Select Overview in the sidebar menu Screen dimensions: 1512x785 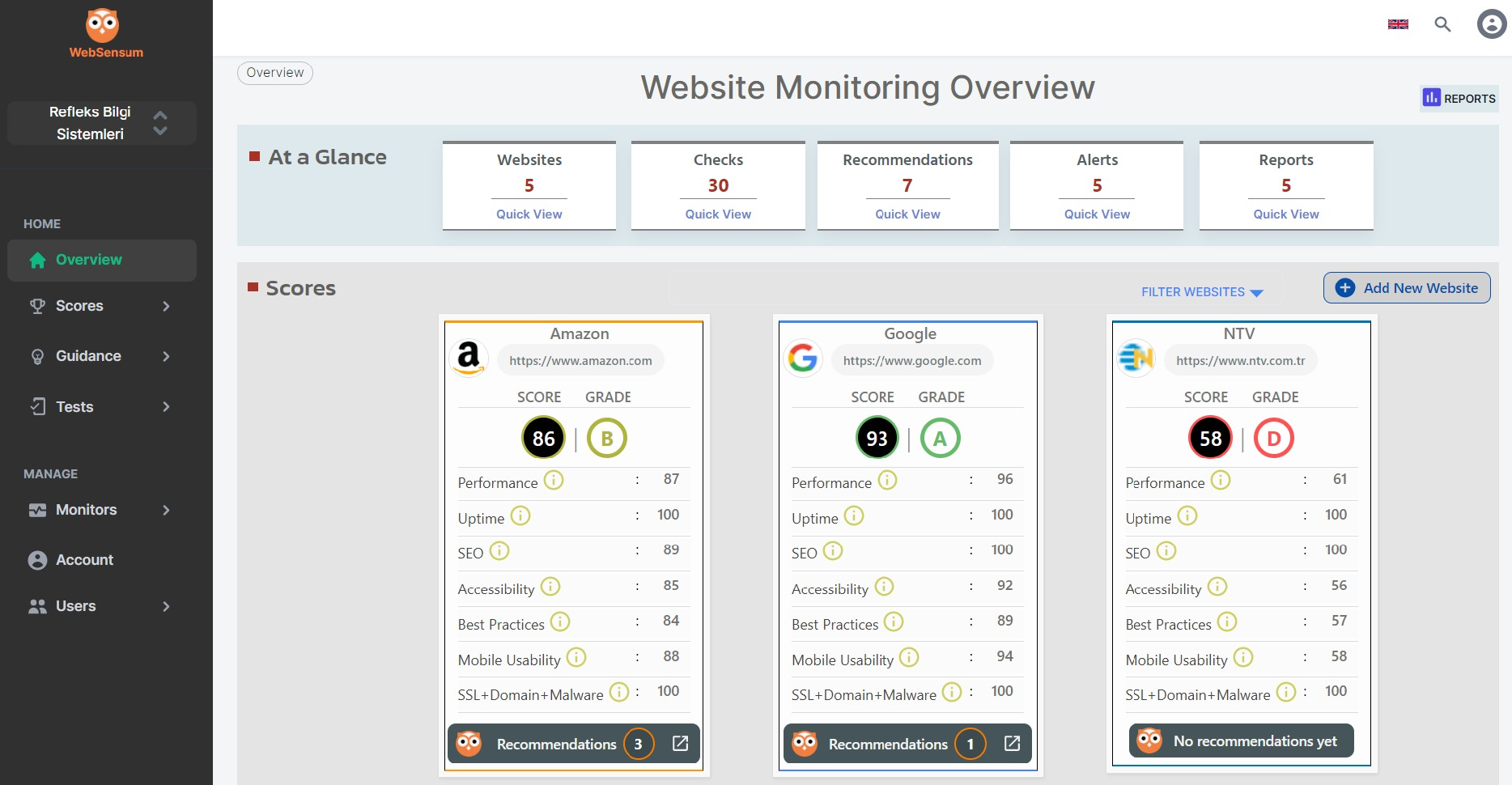click(x=88, y=260)
